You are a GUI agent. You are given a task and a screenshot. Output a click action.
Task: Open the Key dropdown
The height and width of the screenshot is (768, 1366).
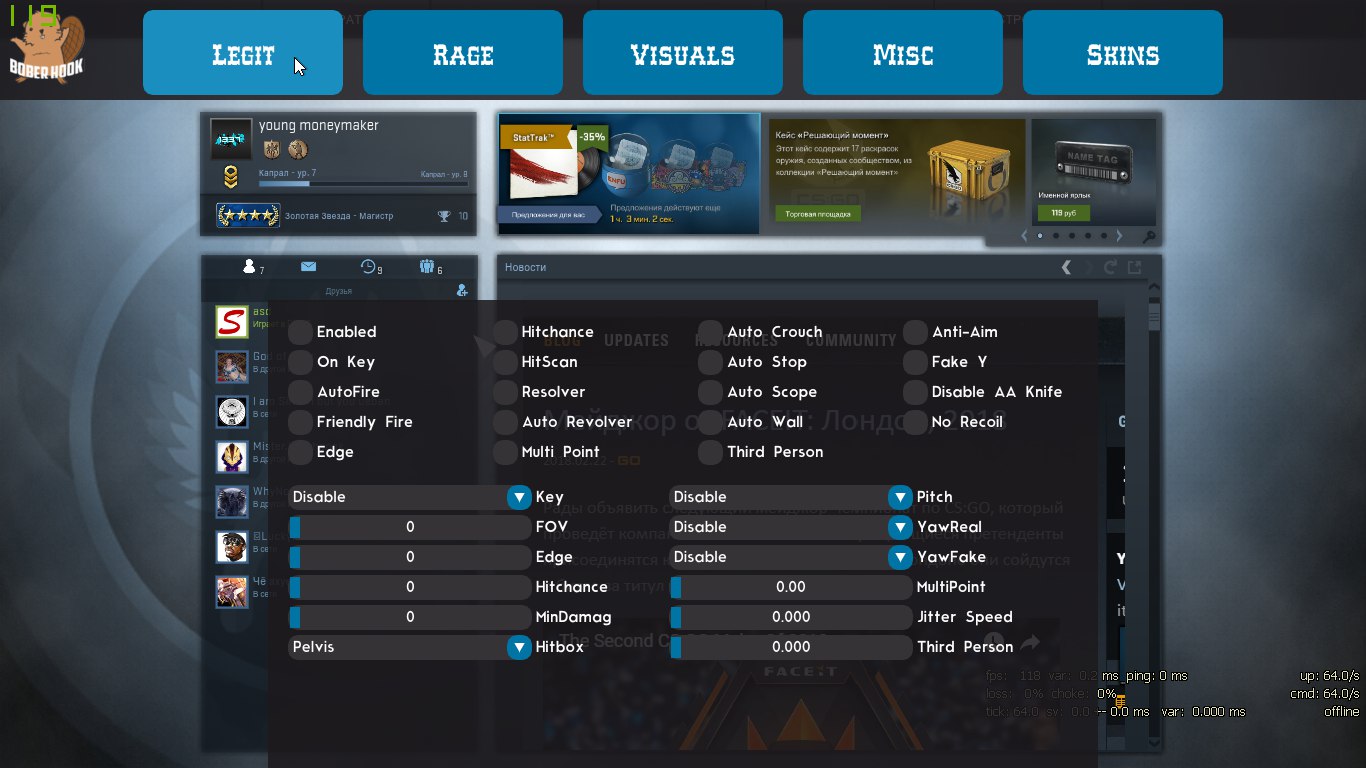[x=410, y=497]
